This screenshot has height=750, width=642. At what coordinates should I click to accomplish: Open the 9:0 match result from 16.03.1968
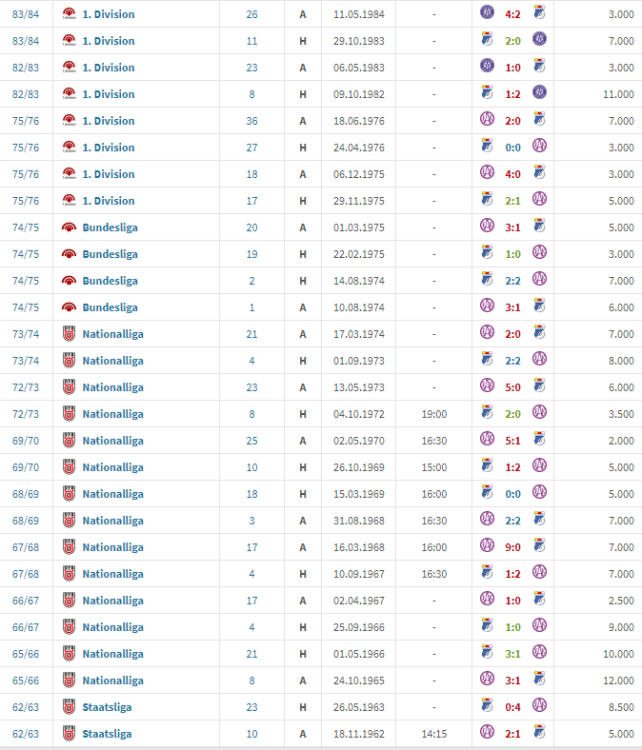513,547
